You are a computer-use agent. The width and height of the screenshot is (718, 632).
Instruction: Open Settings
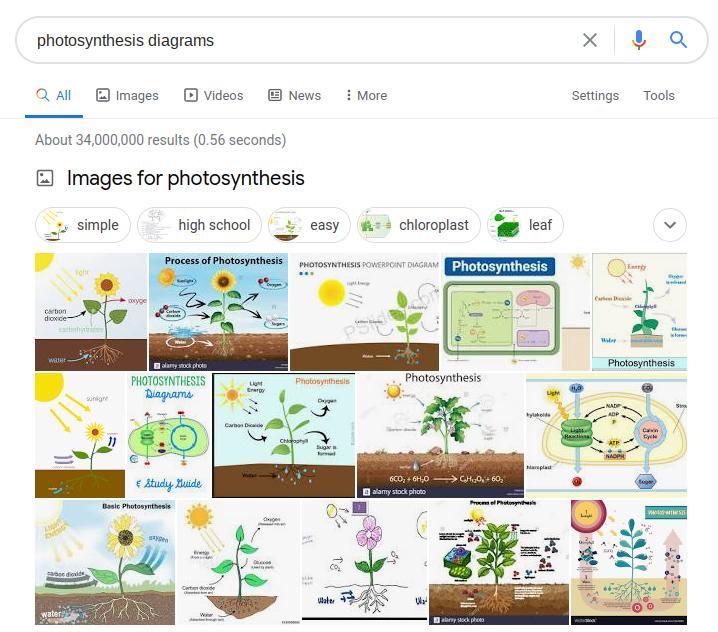[x=595, y=95]
